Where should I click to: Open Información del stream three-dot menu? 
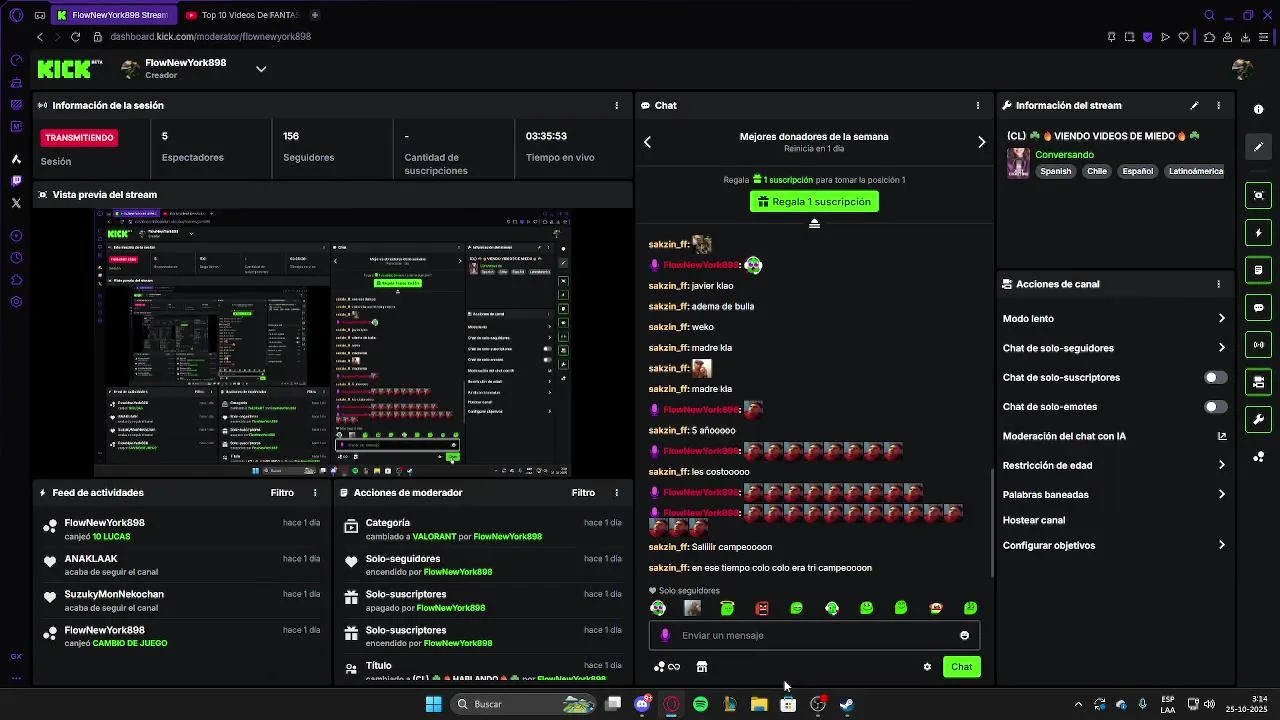(1218, 105)
